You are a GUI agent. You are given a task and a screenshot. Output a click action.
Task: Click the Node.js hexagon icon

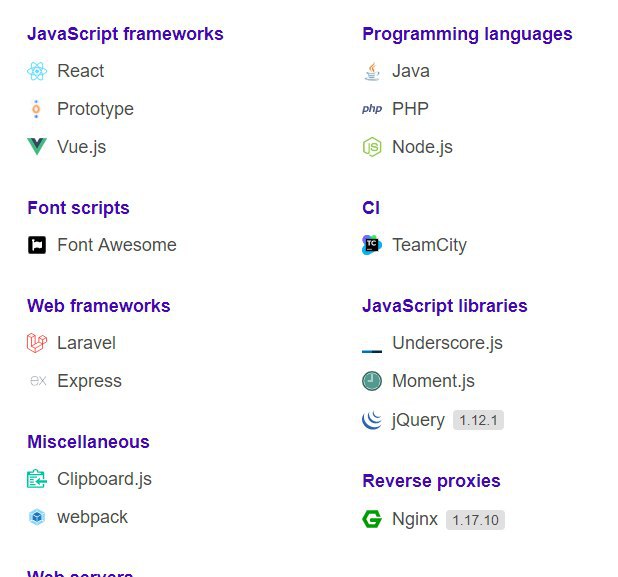point(372,147)
